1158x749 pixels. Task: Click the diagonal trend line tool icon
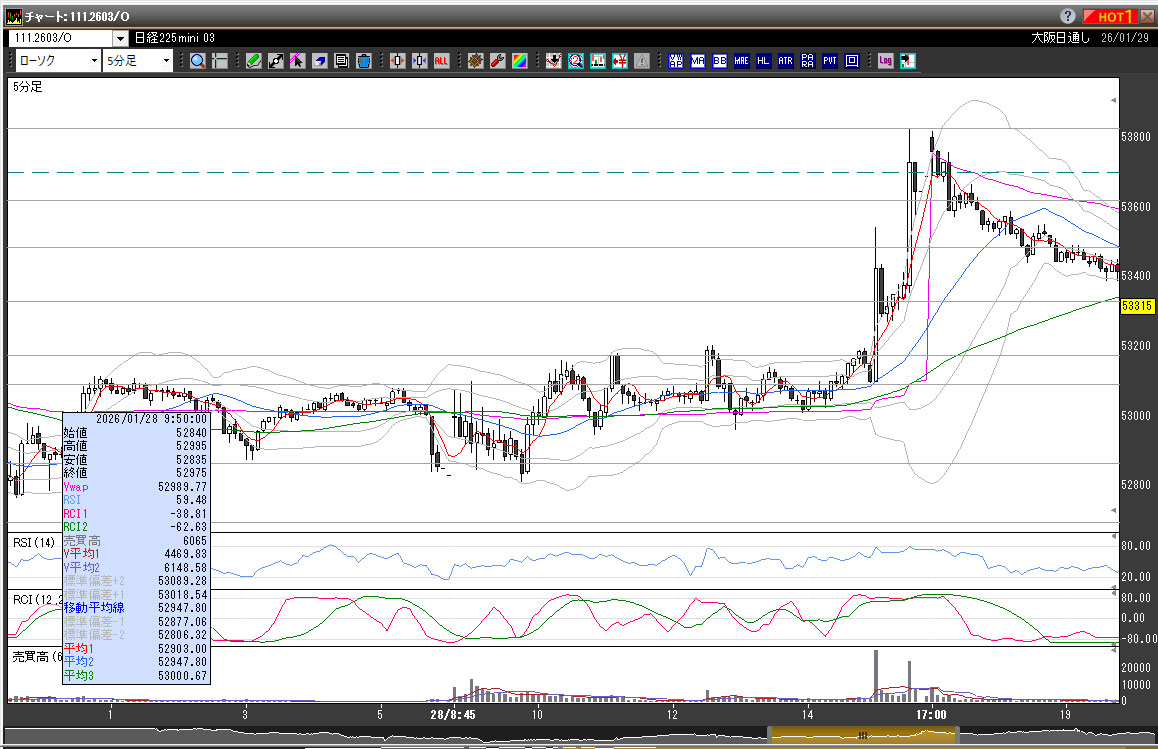click(x=275, y=61)
